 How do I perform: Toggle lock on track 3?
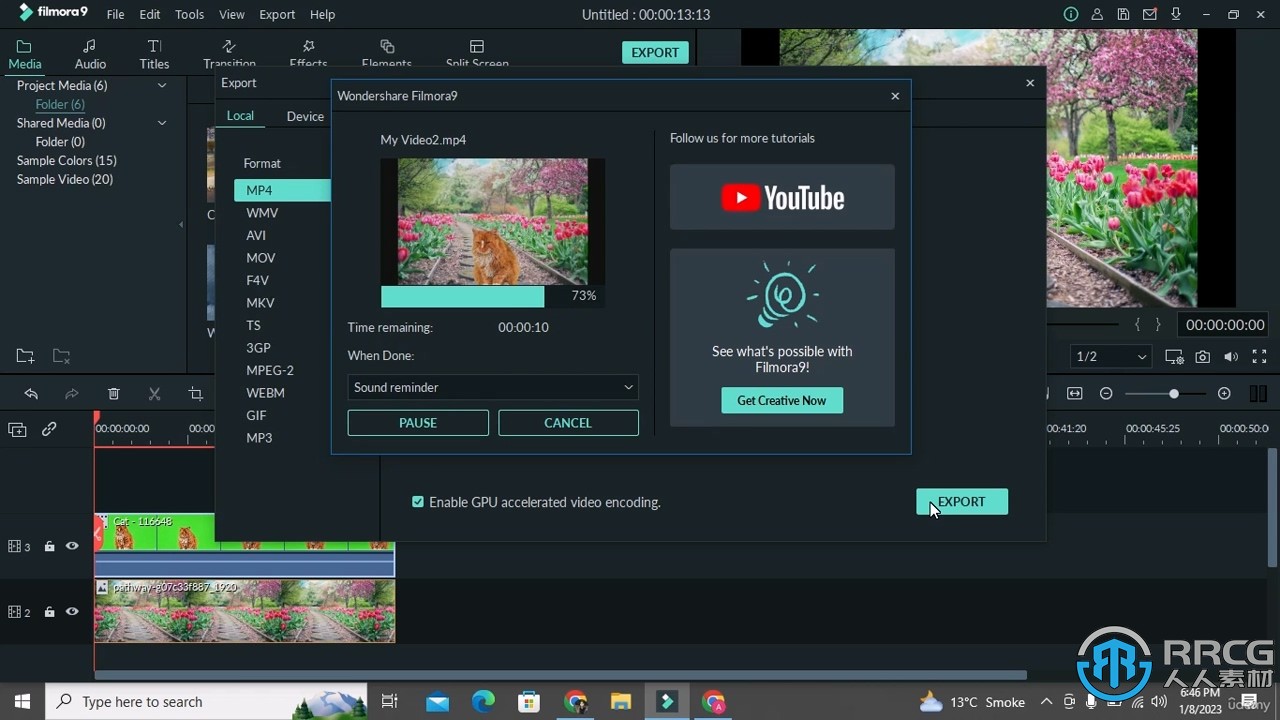[x=49, y=546]
